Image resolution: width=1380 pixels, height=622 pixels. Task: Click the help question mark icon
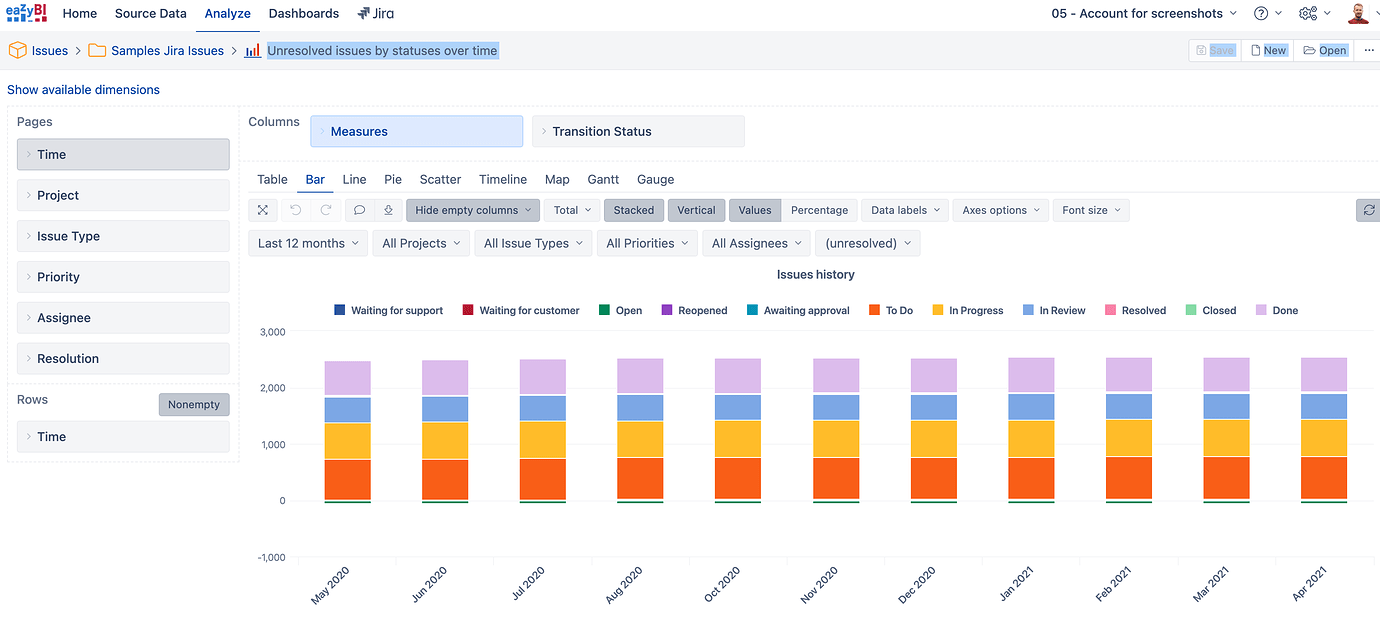pyautogui.click(x=1261, y=13)
